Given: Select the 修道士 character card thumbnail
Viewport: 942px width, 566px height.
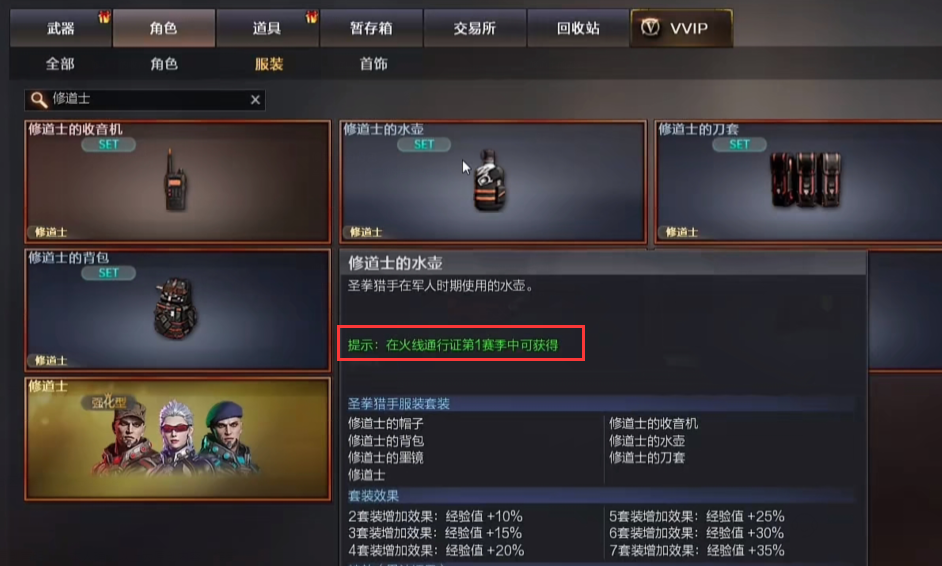Looking at the screenshot, I should coord(178,439).
